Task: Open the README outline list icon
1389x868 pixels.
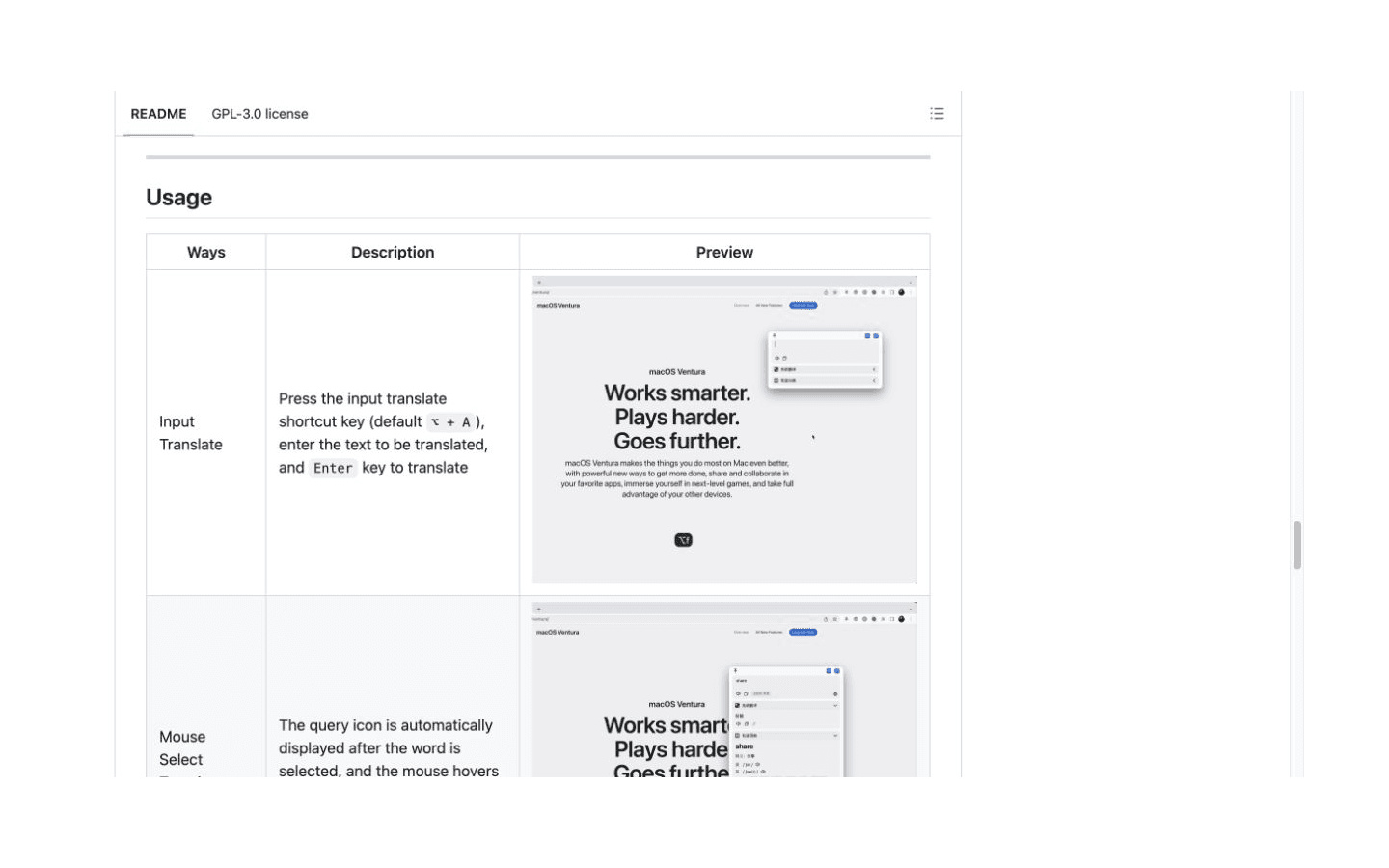Action: tap(937, 114)
